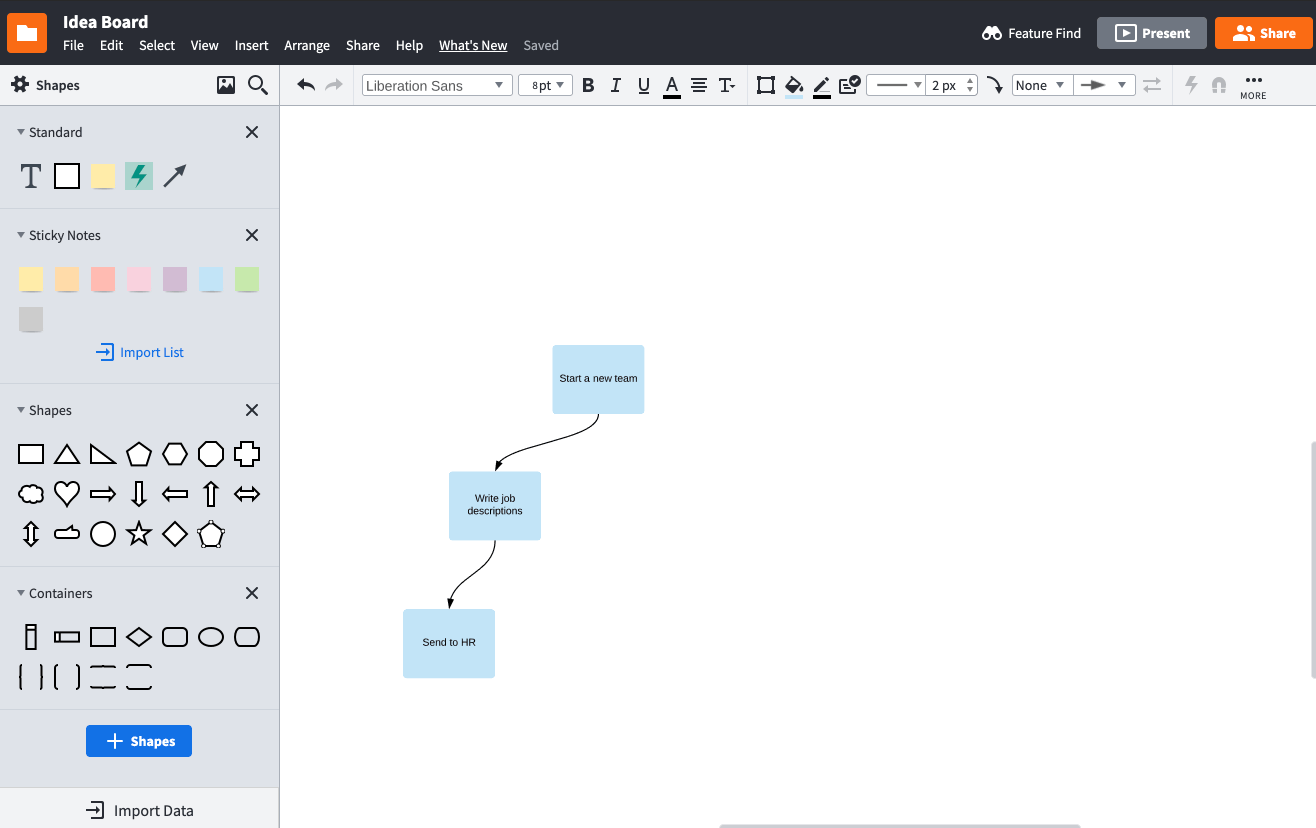
Task: Click the shape border style icon
Action: [x=766, y=85]
